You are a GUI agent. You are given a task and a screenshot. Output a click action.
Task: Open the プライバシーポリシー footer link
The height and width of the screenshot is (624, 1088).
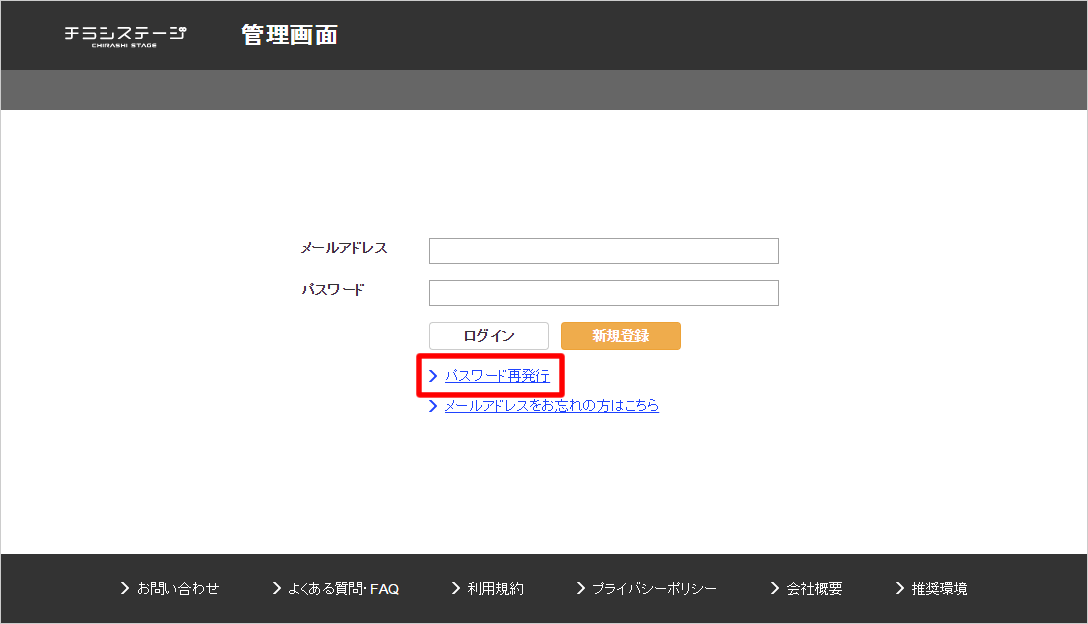point(654,589)
